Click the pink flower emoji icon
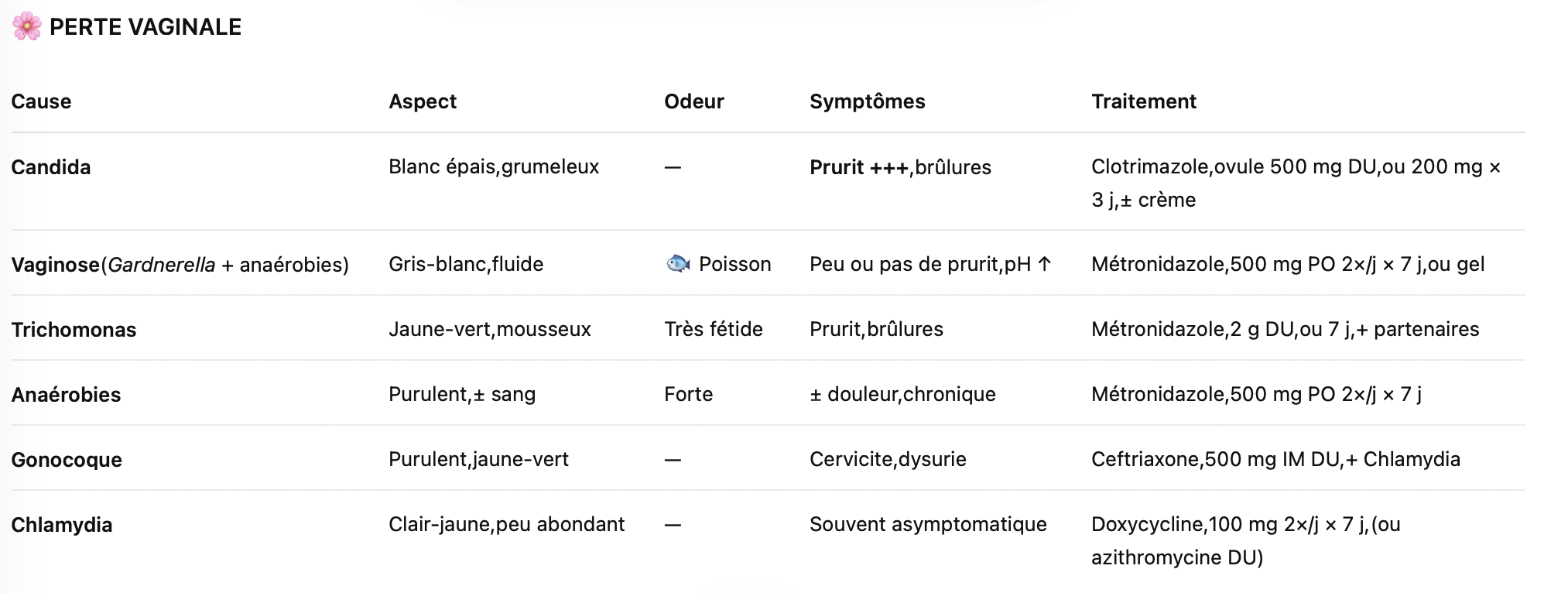Image resolution: width=1568 pixels, height=593 pixels. [26, 26]
